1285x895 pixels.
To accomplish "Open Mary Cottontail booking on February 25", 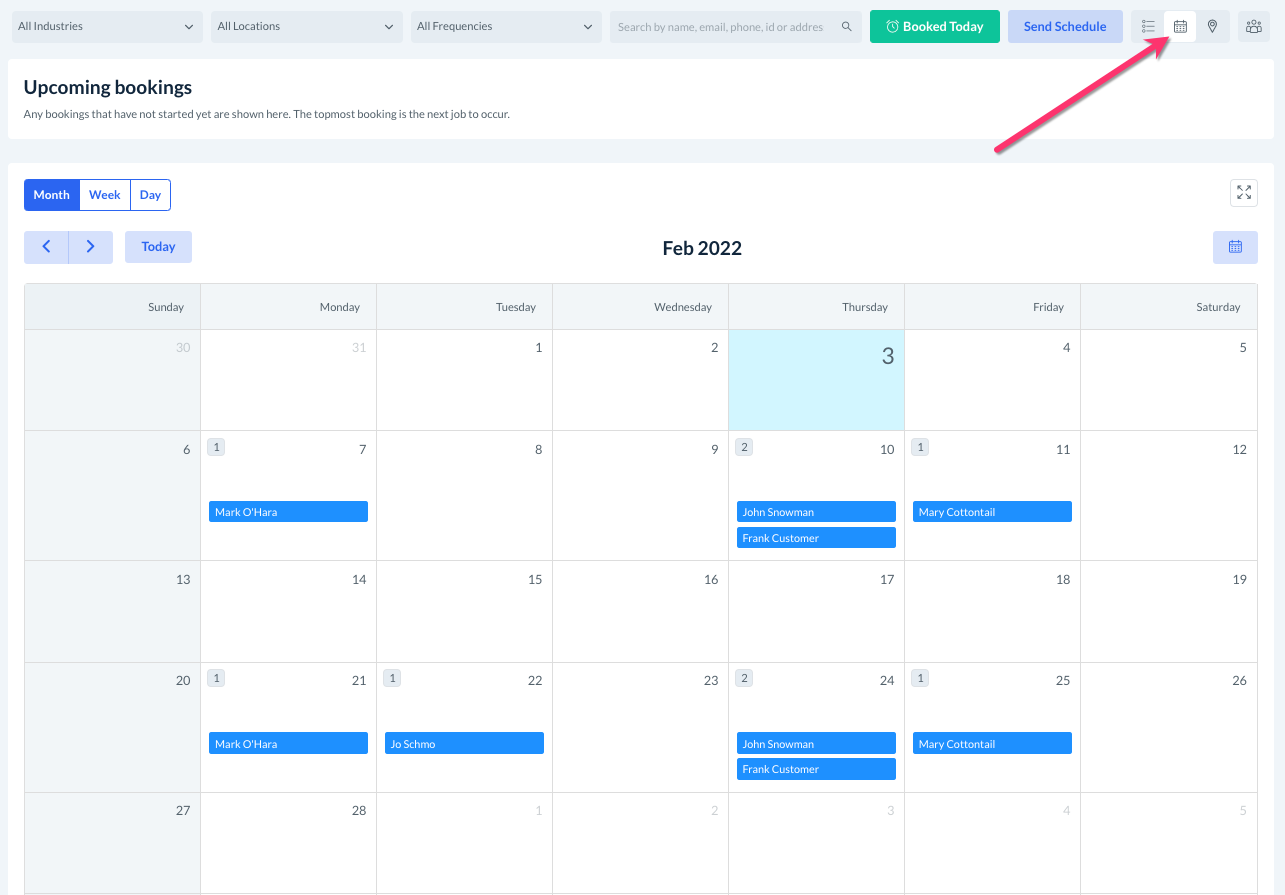I will (x=993, y=744).
